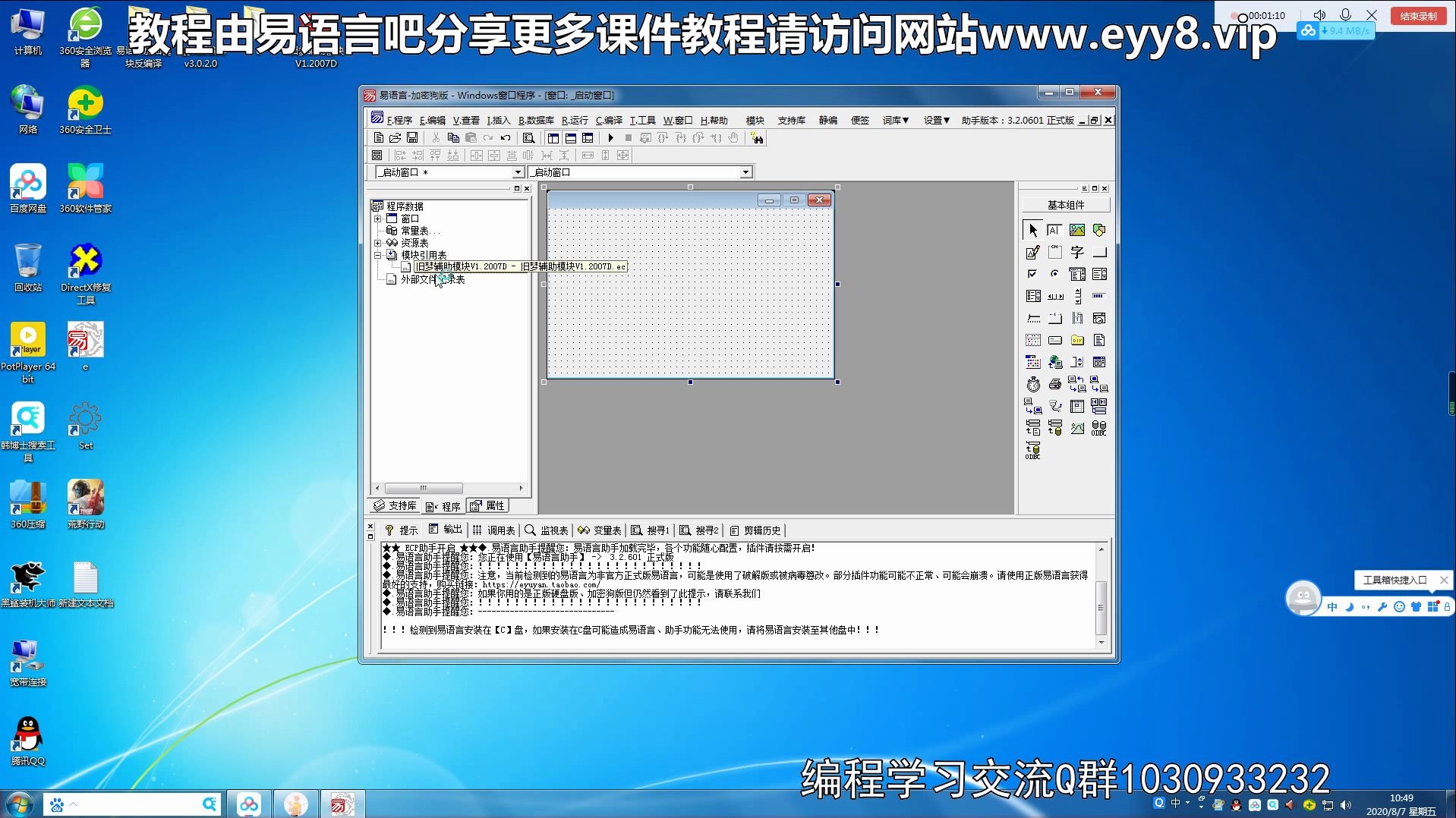Click the Open file folder icon
Image resolution: width=1456 pixels, height=818 pixels.
pyautogui.click(x=395, y=138)
